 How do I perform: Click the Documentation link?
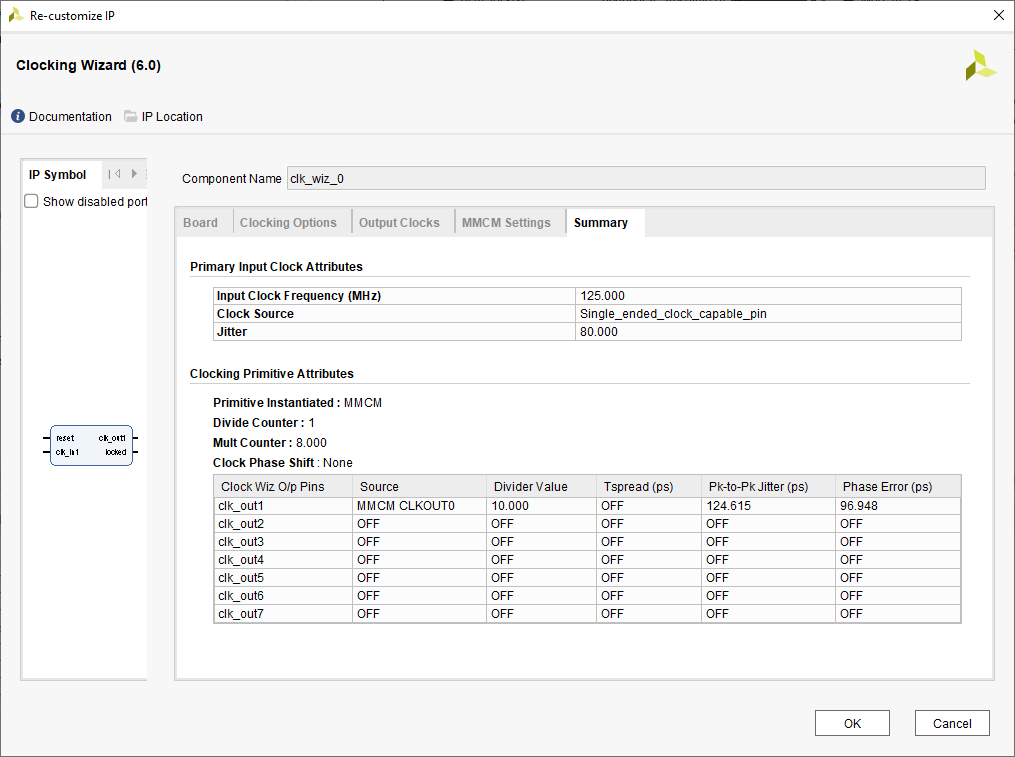(68, 116)
